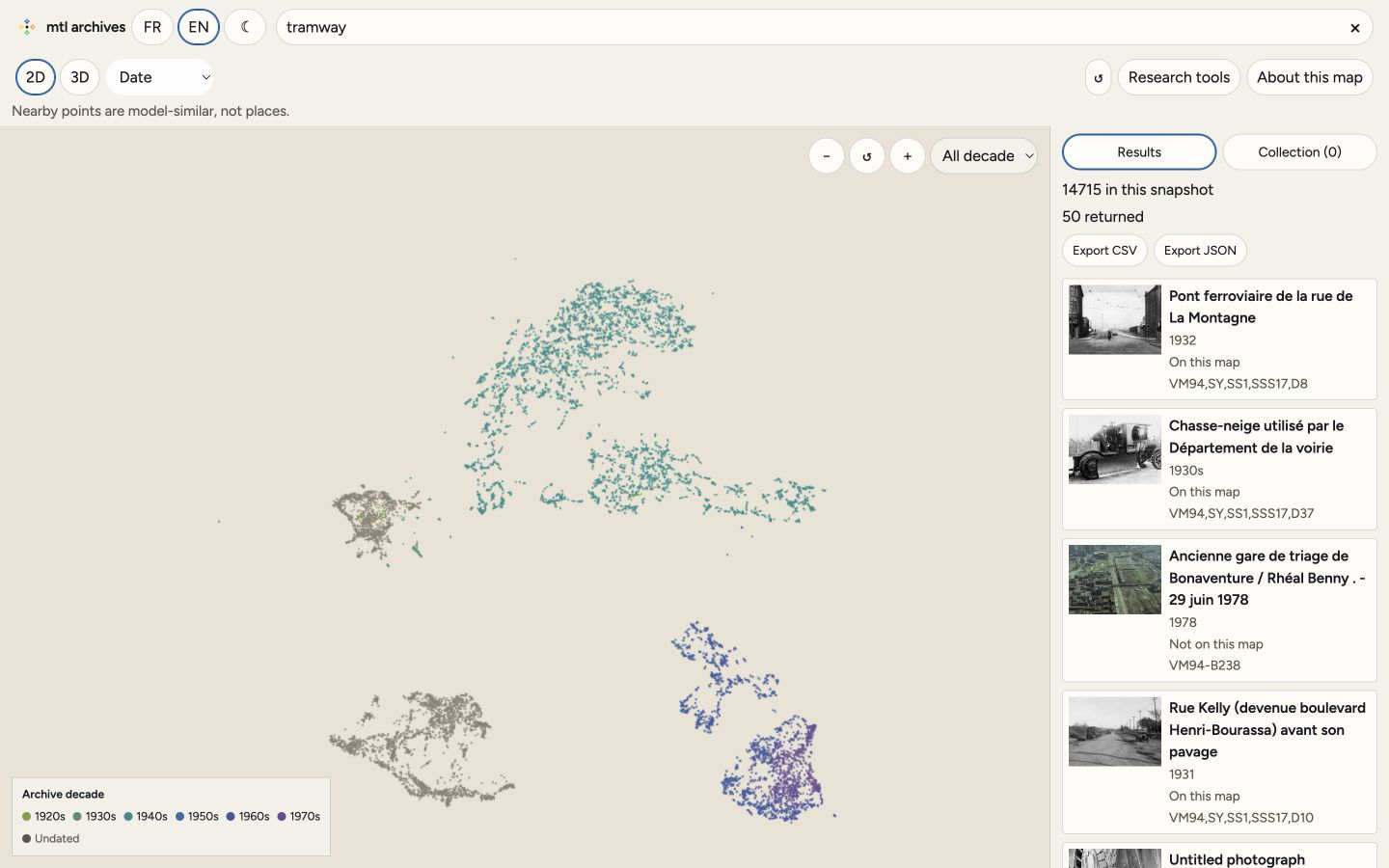Screen dimensions: 1389x868
Task: Open About this map
Action: (x=1310, y=77)
